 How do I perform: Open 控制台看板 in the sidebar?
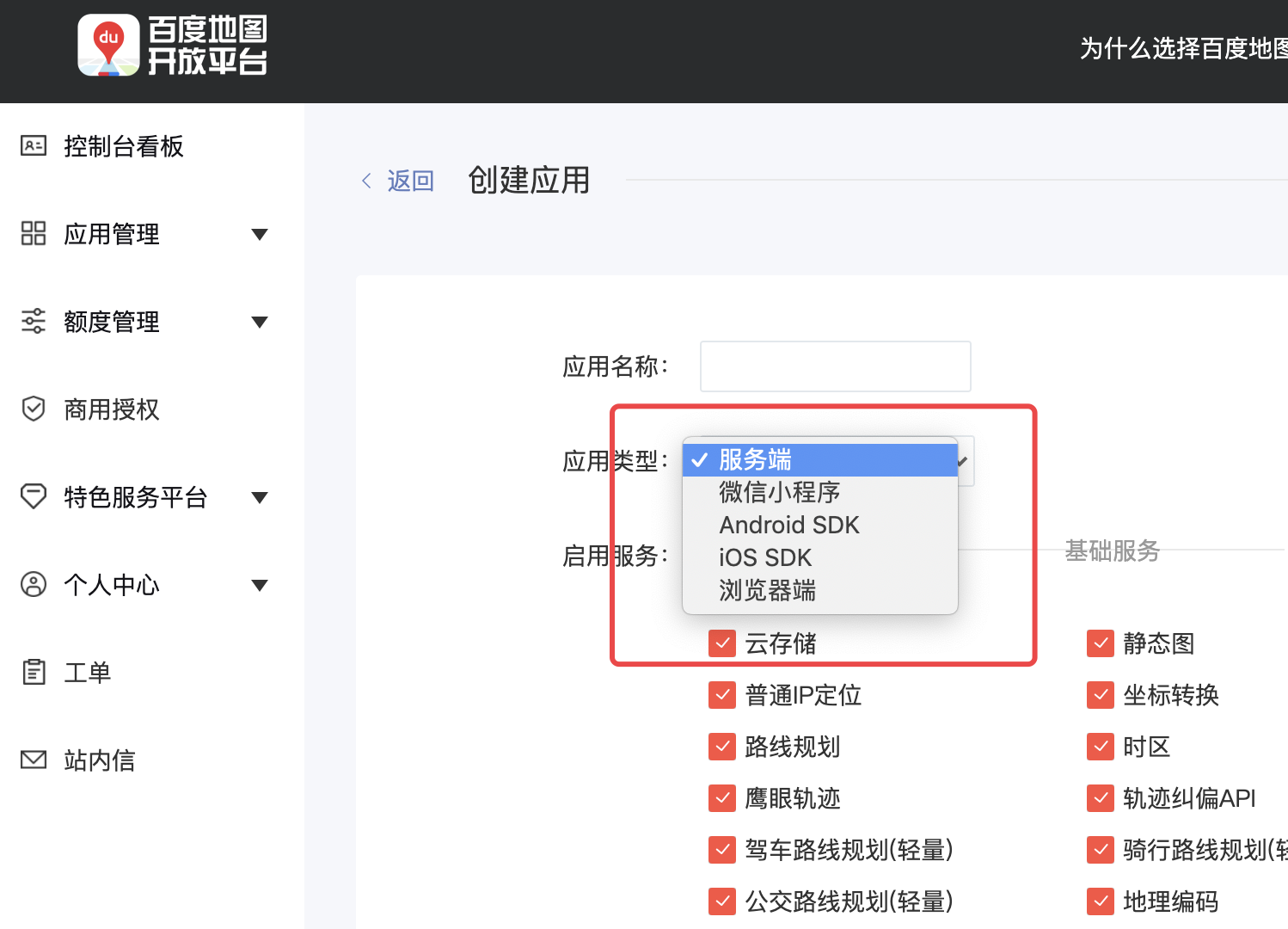(123, 146)
